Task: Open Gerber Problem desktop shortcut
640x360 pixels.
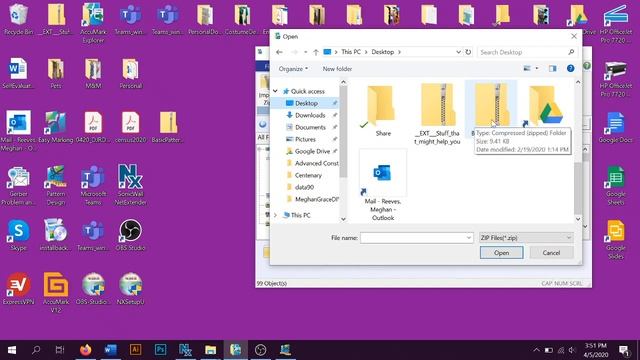Action: click(x=18, y=186)
